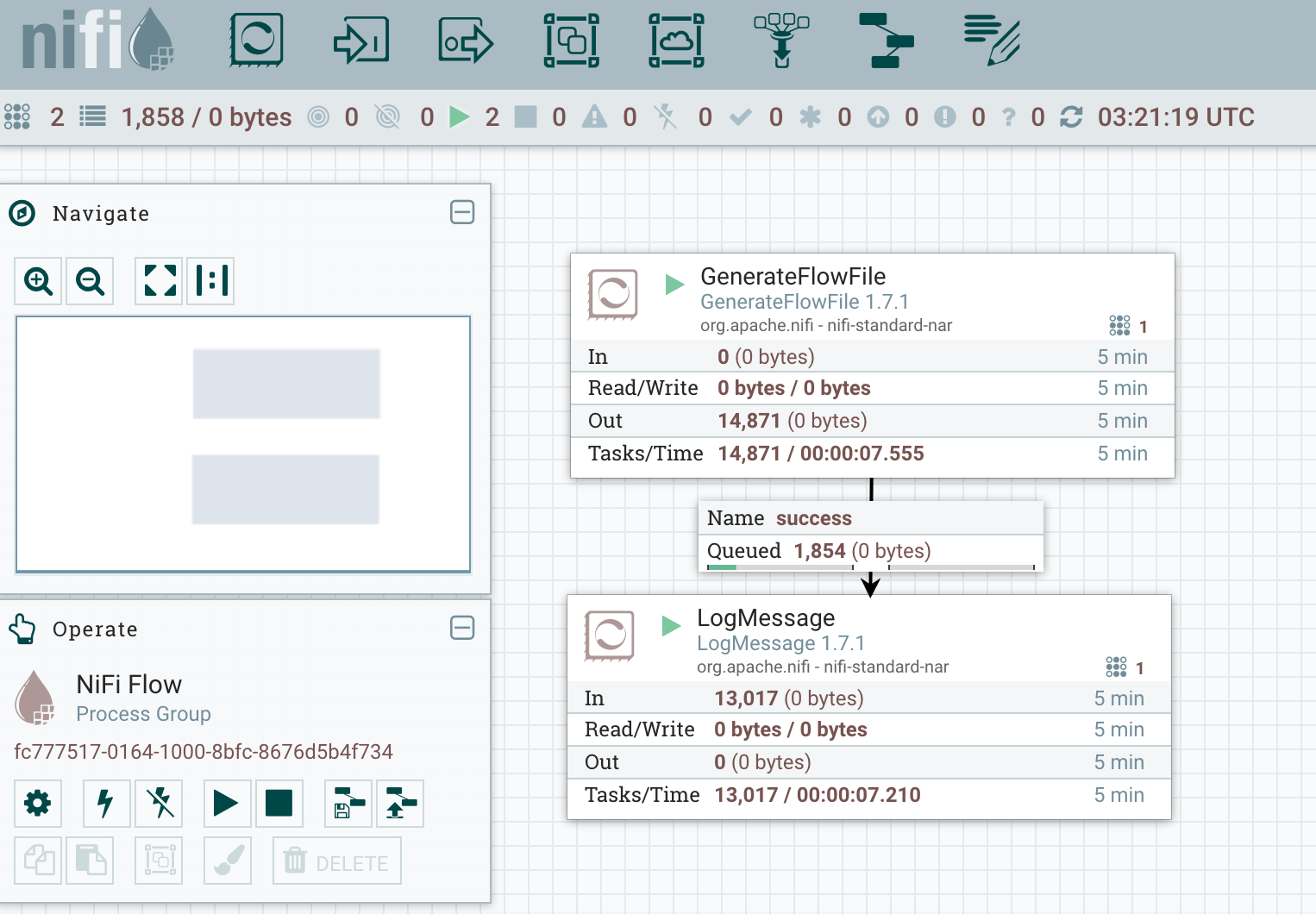
Task: Click the NiFi logo
Action: (97, 41)
